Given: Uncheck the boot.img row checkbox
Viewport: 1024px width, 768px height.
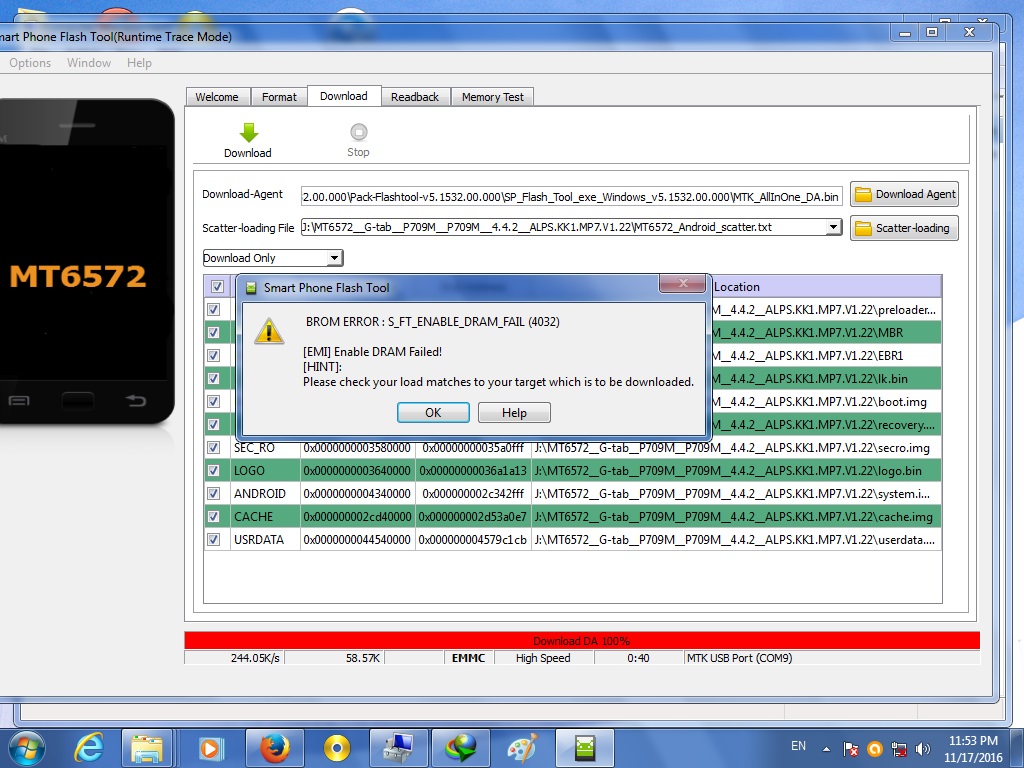Looking at the screenshot, I should 214,402.
